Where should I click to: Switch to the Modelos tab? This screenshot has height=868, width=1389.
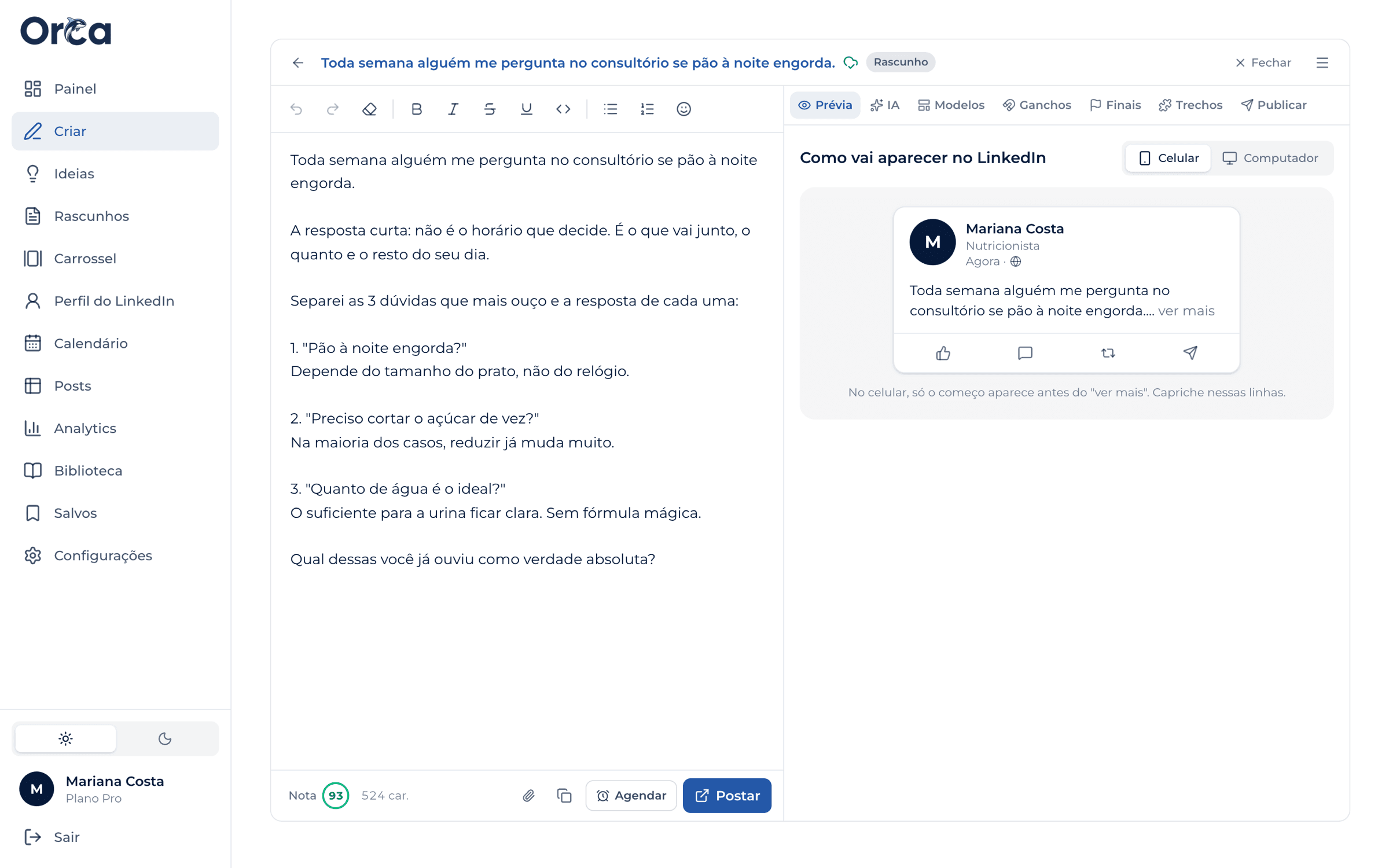click(951, 105)
